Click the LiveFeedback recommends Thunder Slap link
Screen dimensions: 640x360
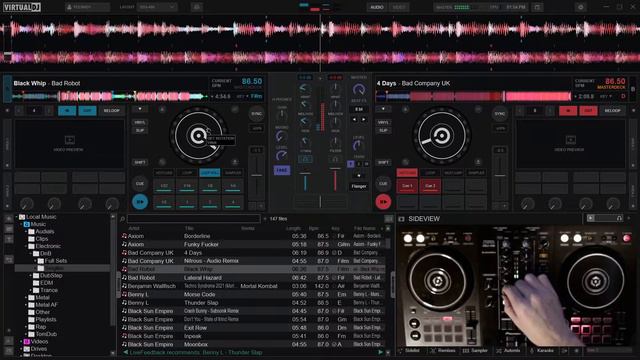click(196, 352)
